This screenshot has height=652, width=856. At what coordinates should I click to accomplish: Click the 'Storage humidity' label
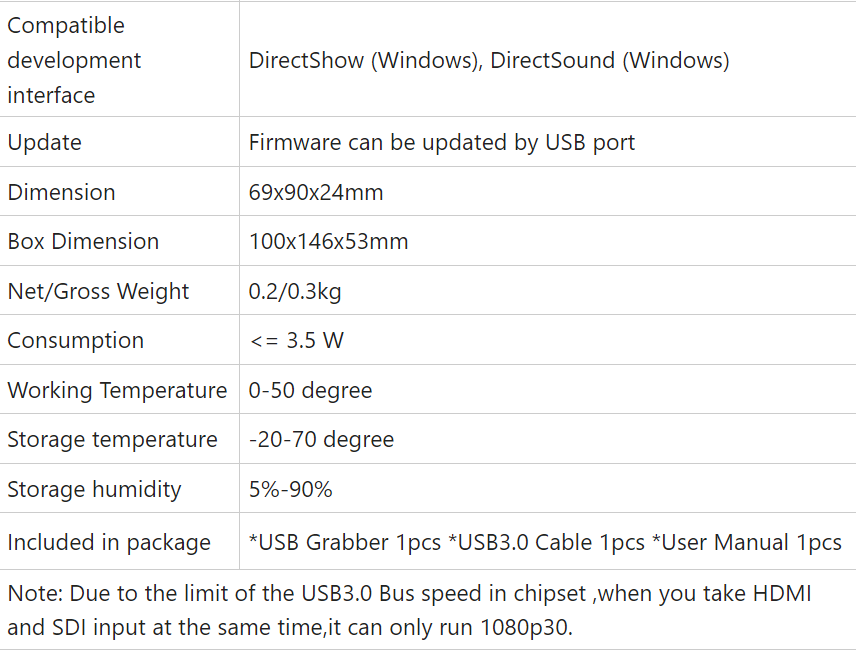[x=94, y=489]
